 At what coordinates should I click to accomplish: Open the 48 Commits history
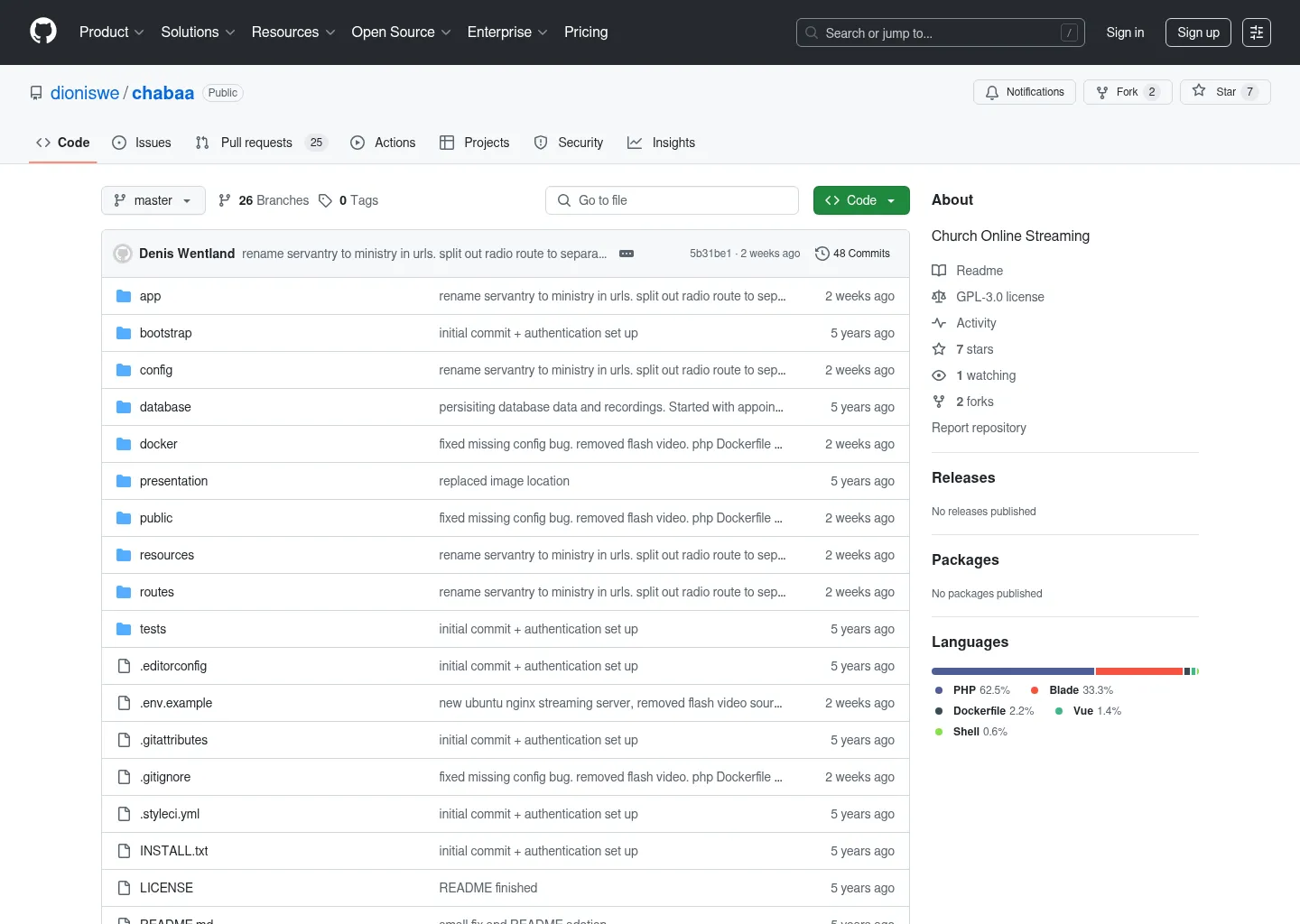click(852, 254)
